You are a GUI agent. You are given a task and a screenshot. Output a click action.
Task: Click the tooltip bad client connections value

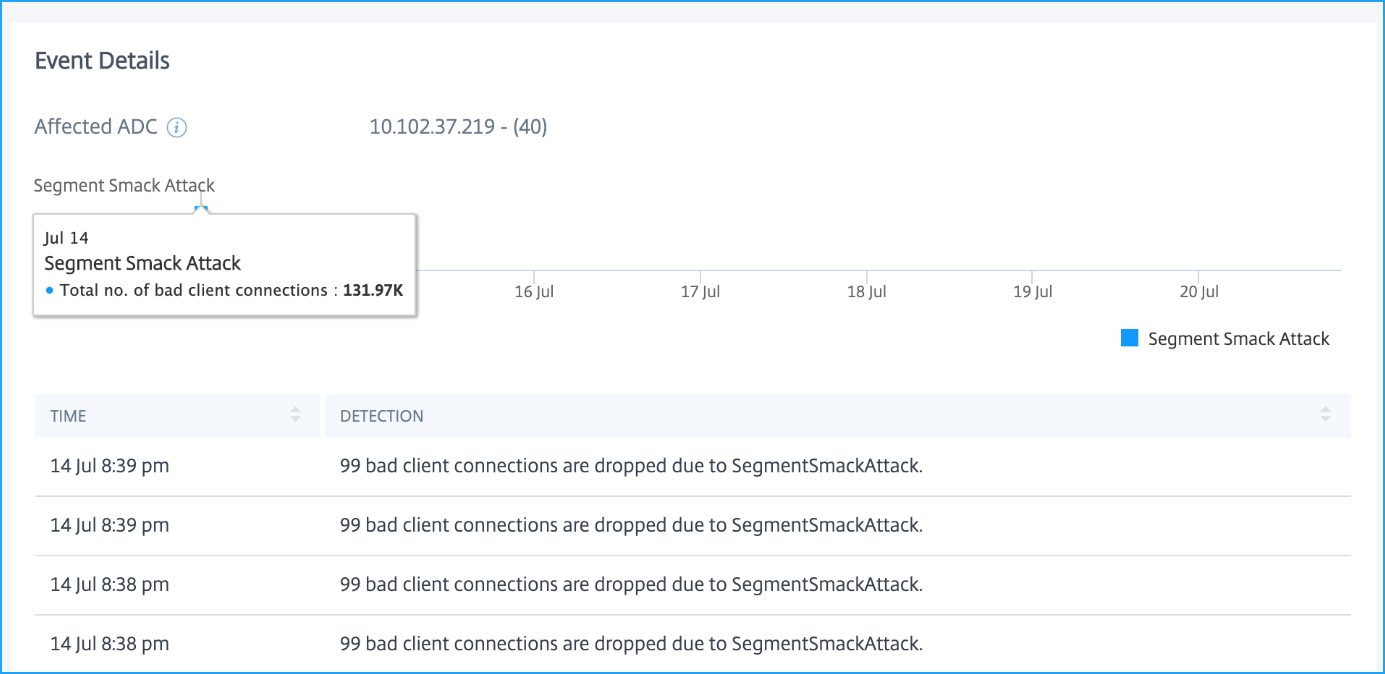[374, 291]
